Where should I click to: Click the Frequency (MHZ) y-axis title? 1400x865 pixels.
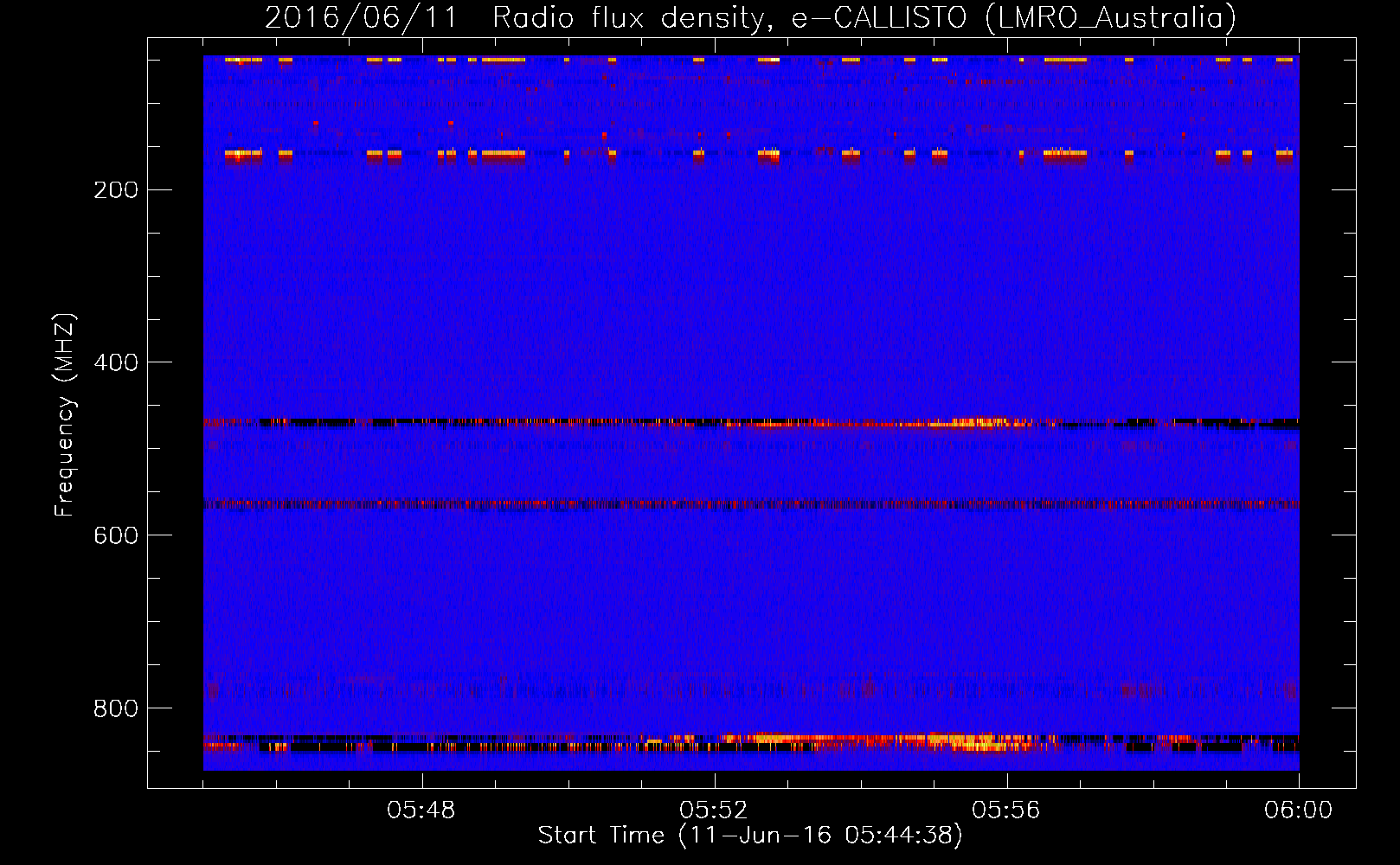65,415
